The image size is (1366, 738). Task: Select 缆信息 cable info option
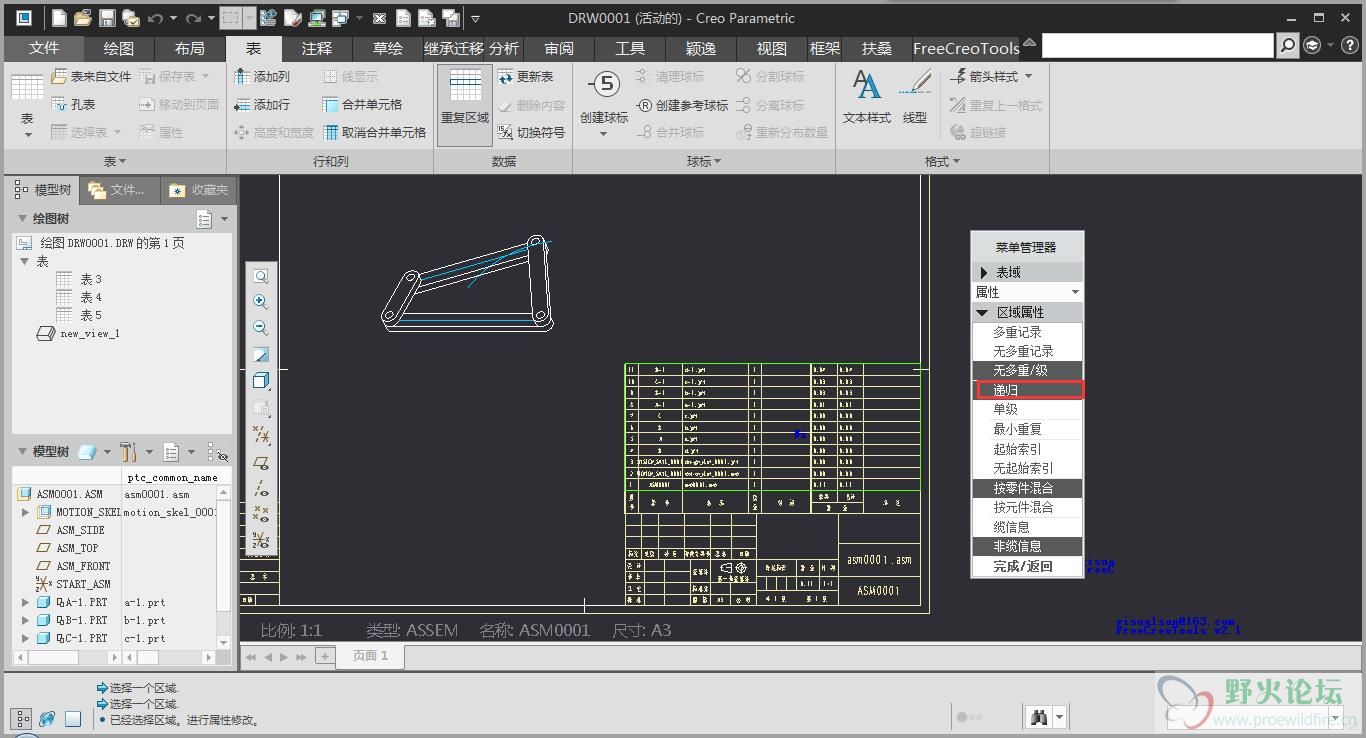click(1027, 527)
